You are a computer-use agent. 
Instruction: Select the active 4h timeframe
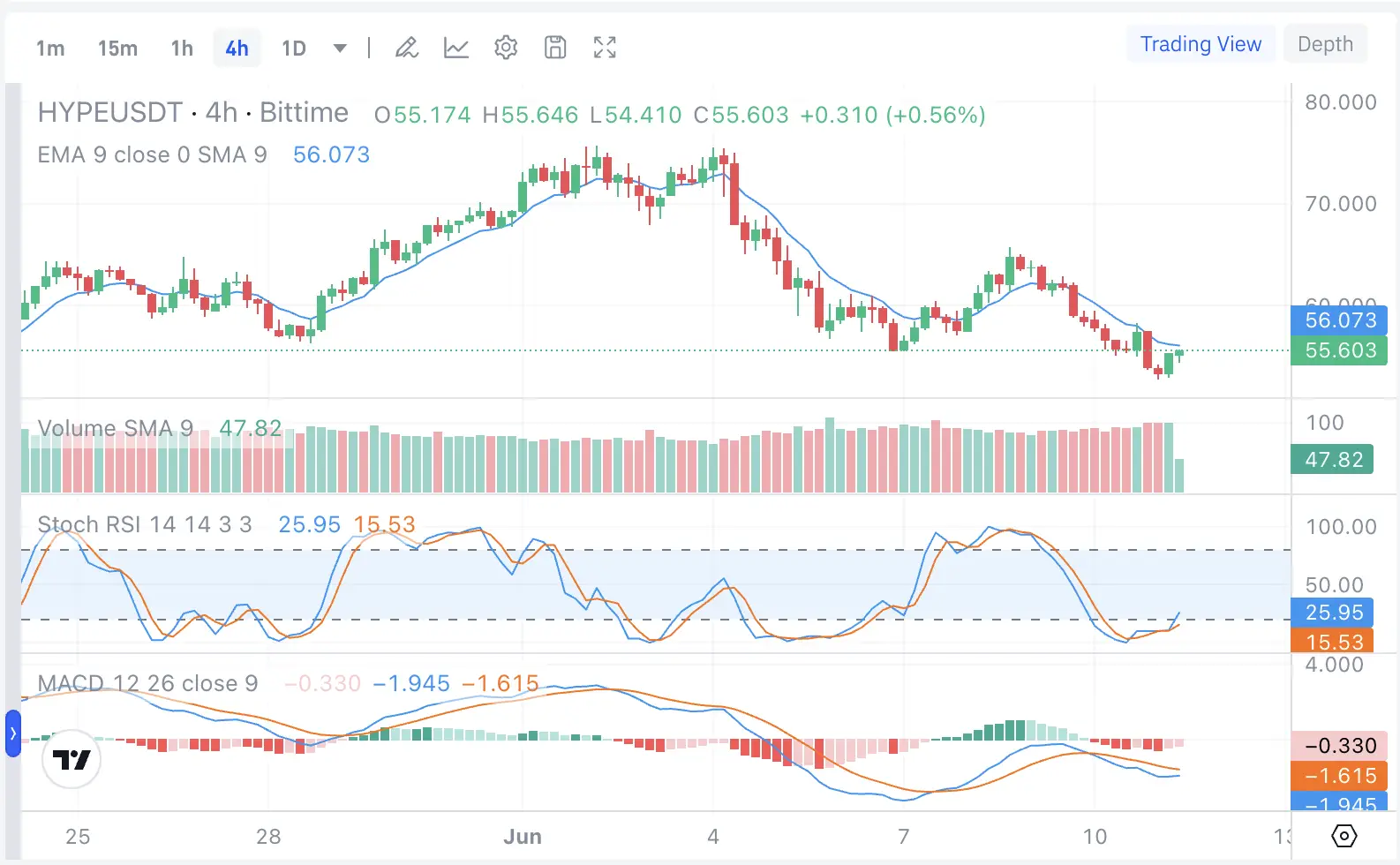coord(237,48)
